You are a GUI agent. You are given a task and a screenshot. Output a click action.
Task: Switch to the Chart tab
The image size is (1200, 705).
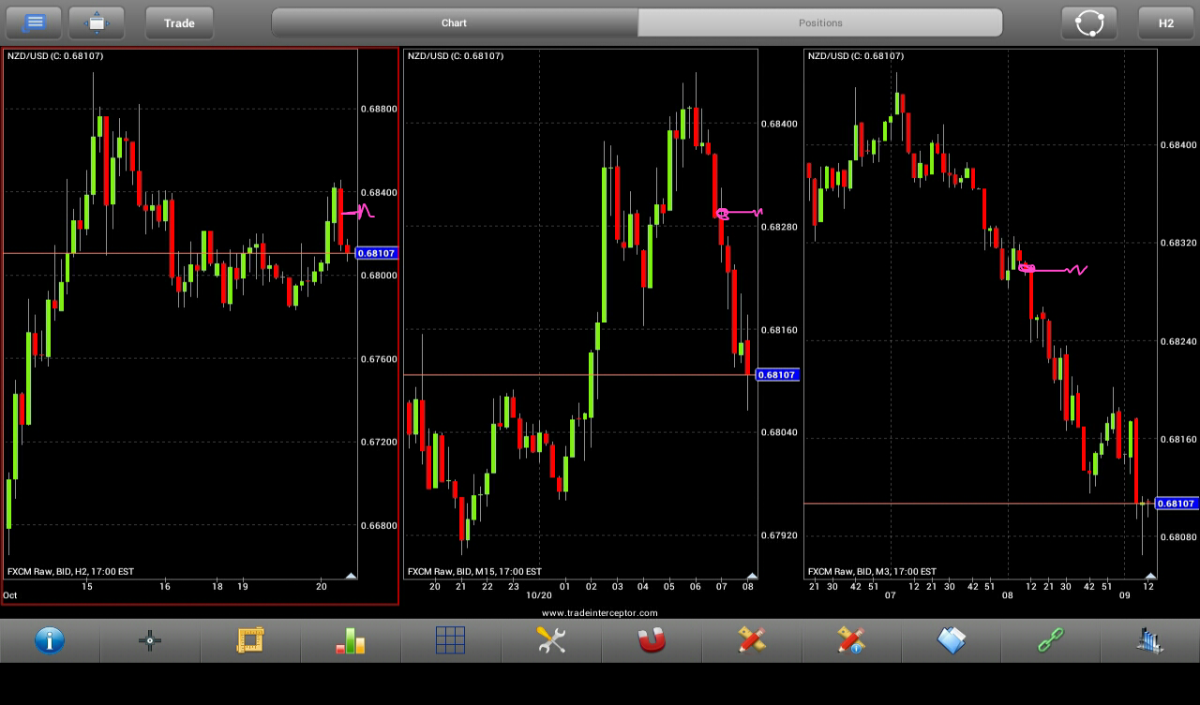point(454,22)
